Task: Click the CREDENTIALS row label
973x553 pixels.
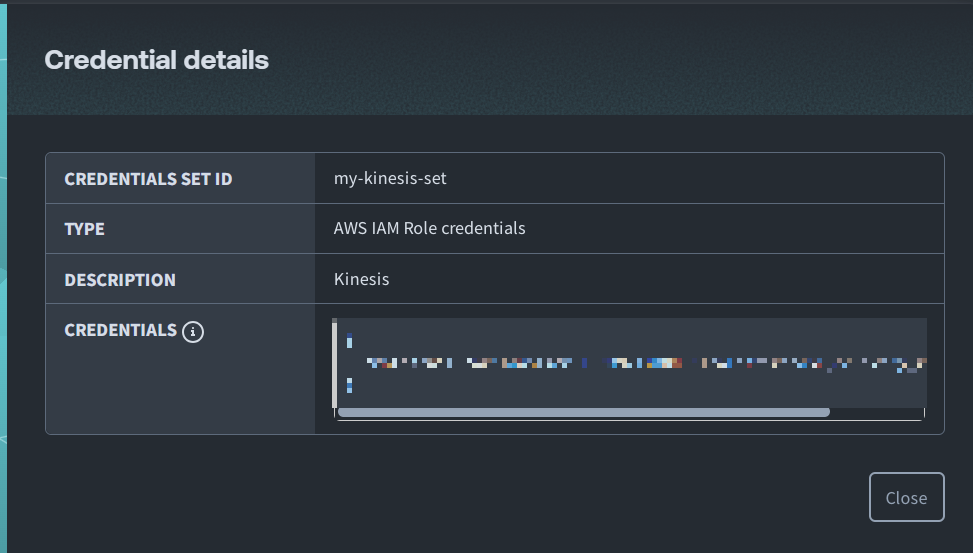Action: pos(120,330)
